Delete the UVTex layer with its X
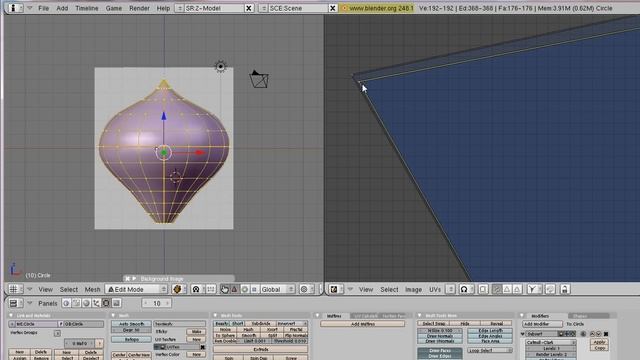 click(x=202, y=347)
